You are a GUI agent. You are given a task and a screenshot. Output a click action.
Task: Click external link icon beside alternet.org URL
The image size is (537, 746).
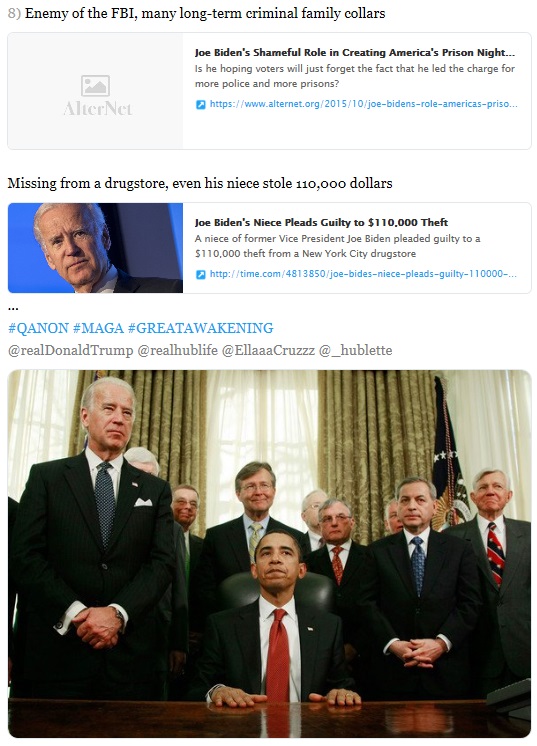pos(201,104)
